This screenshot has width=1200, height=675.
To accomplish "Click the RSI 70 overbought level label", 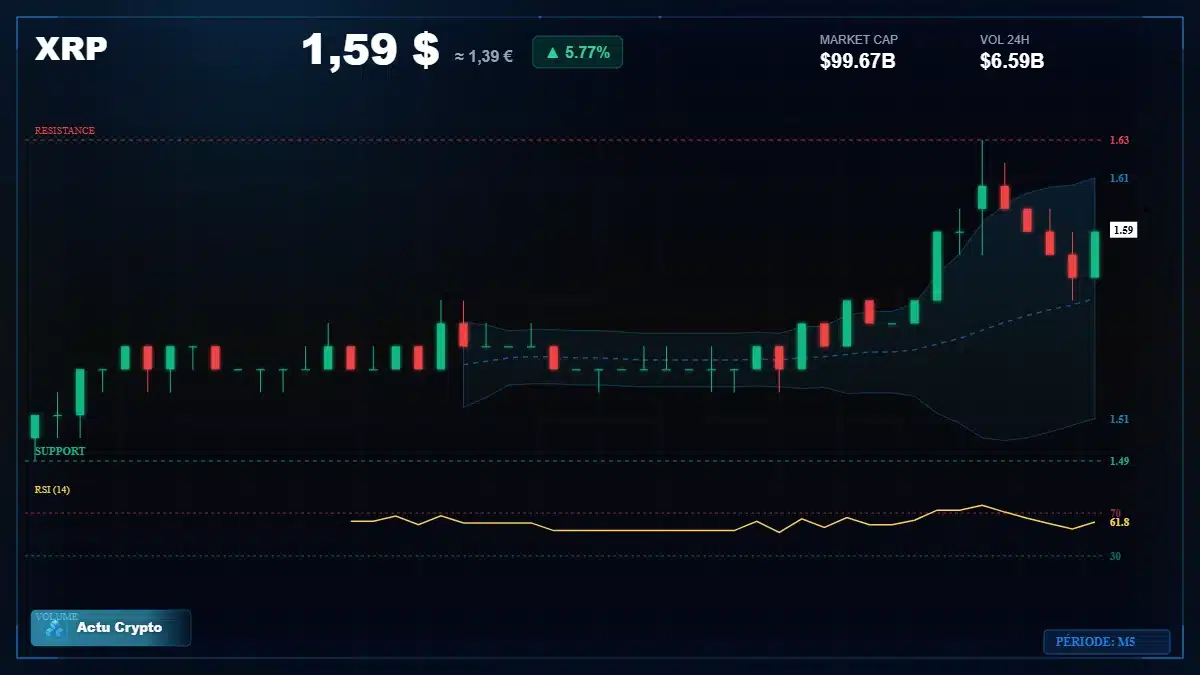I will click(x=1115, y=513).
